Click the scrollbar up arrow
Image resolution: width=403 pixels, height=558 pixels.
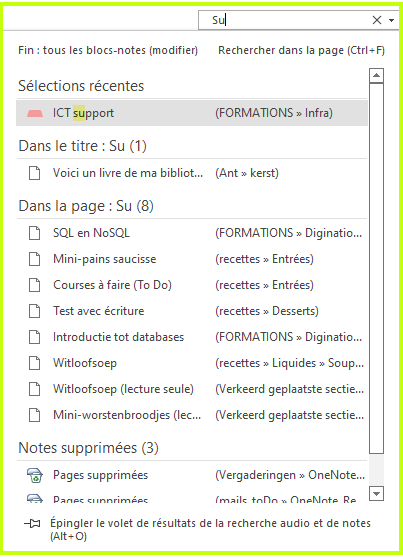point(376,75)
